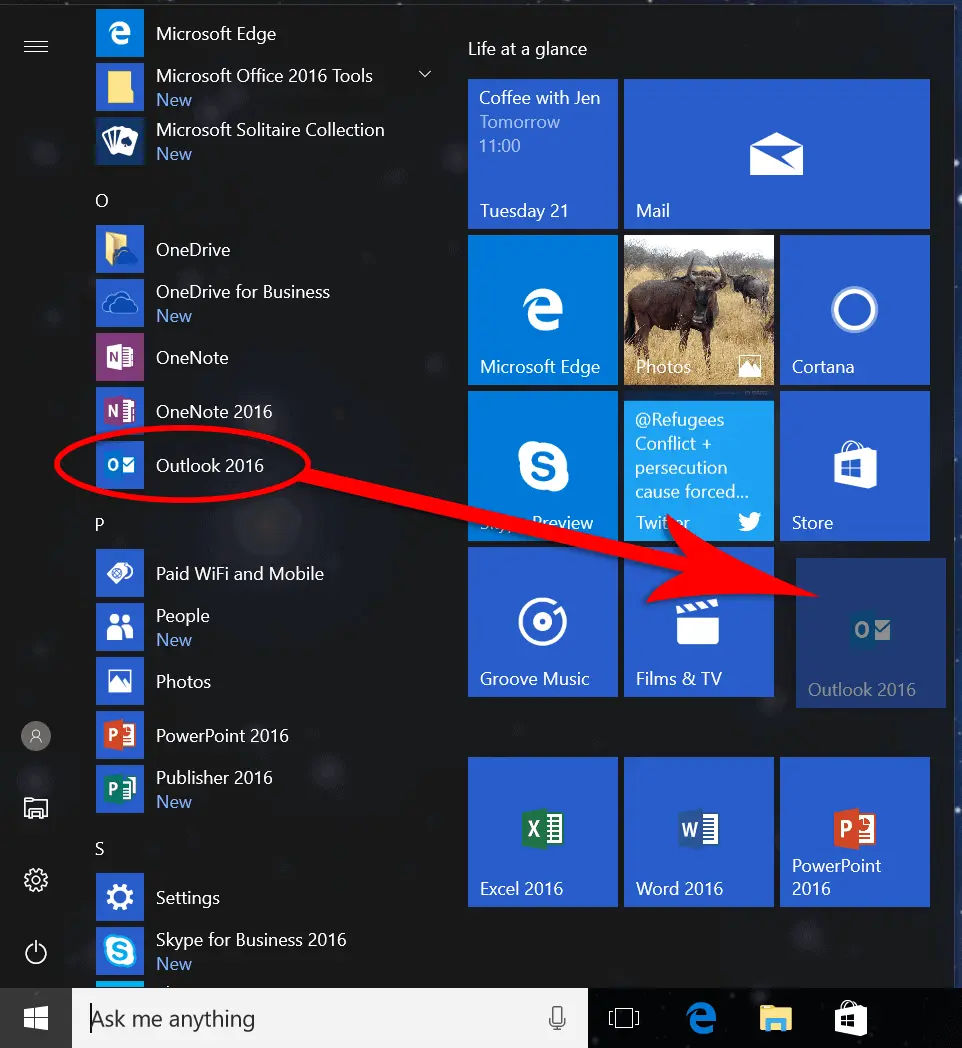Expand the Microsoft Office 2016 Tools folder chevron
The height and width of the screenshot is (1048, 962).
click(x=425, y=74)
